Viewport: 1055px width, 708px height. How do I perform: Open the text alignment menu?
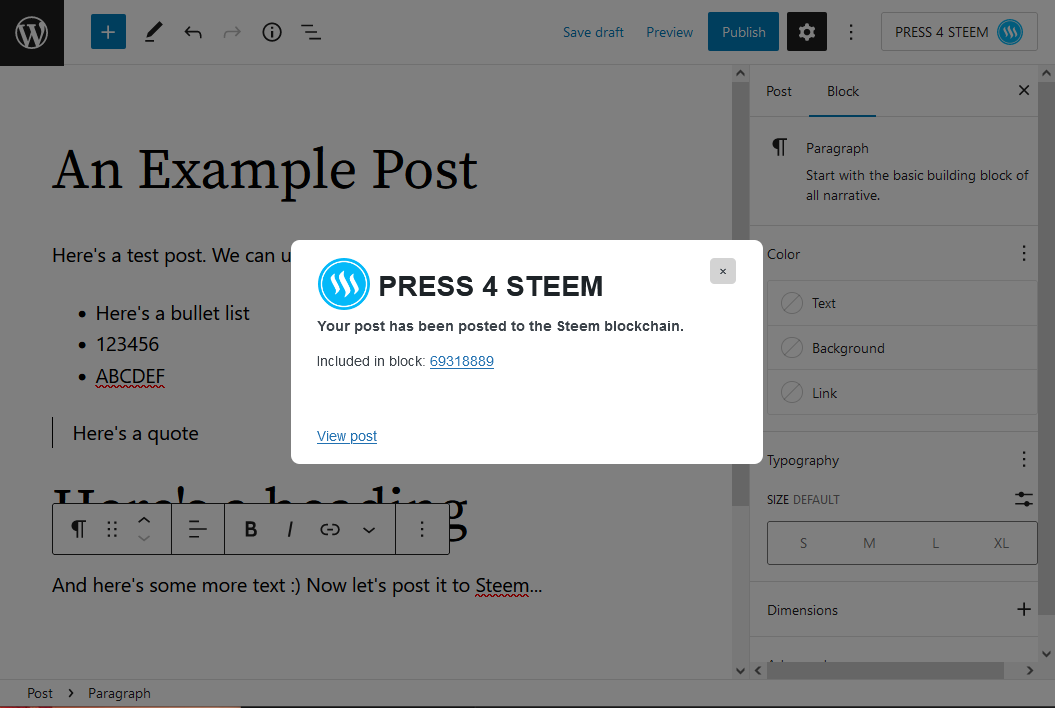click(x=198, y=530)
